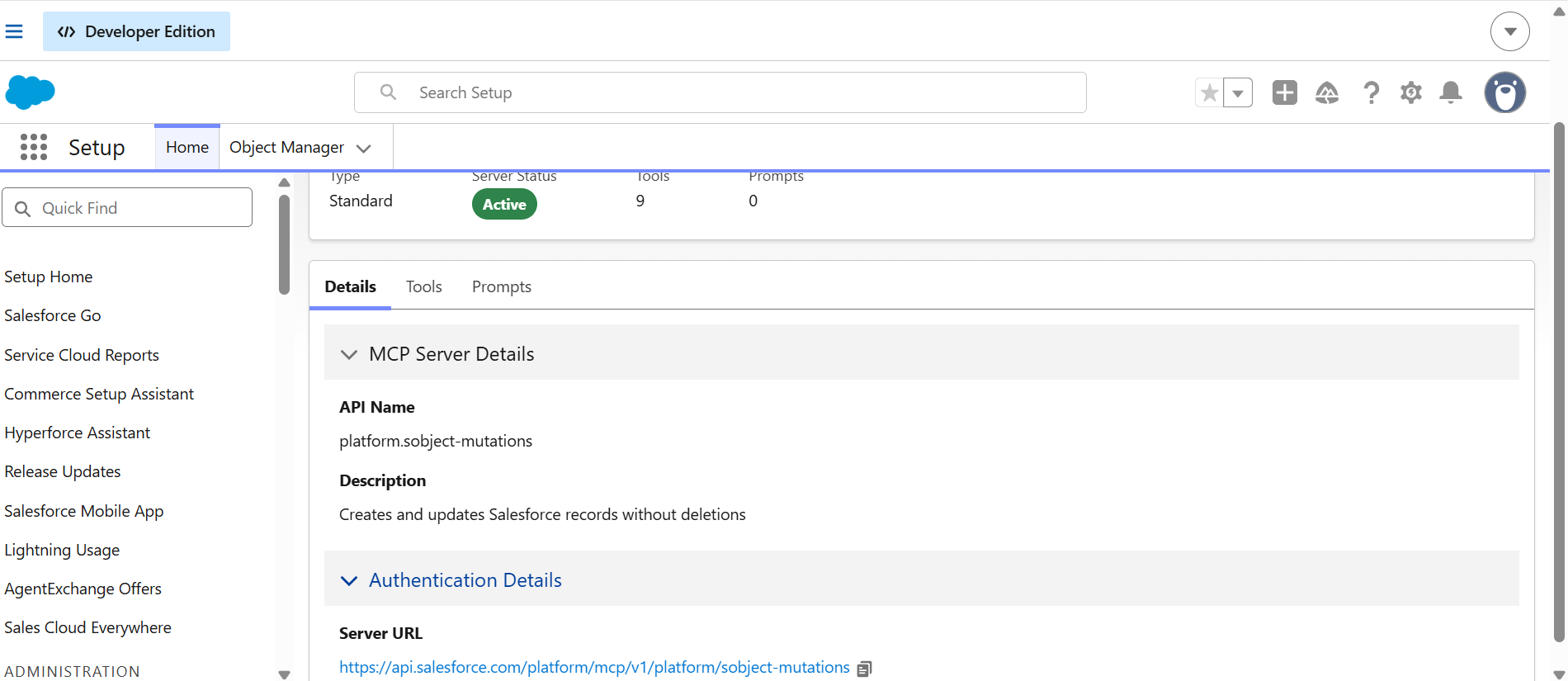The height and width of the screenshot is (681, 1568).
Task: Click the sidebar scroll down arrow
Action: click(284, 674)
